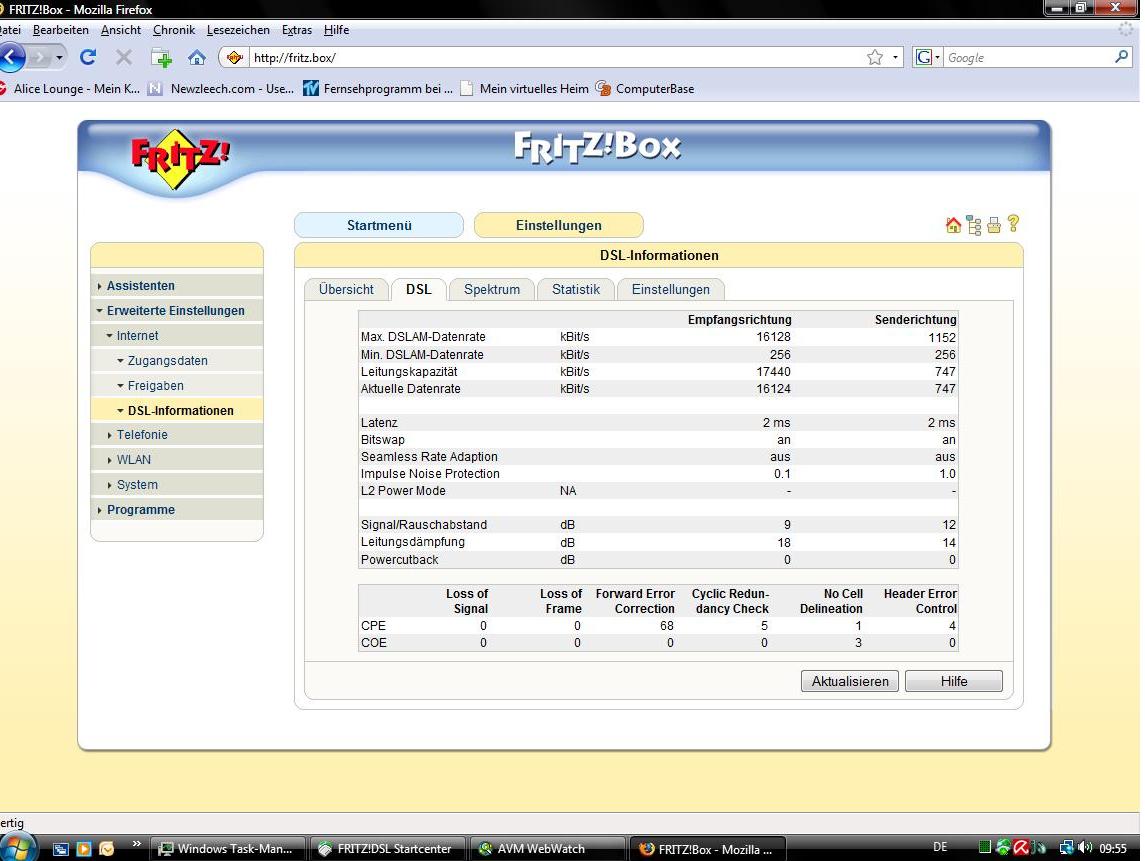The height and width of the screenshot is (861, 1145).
Task: Click the stop loading X icon
Action: [124, 57]
